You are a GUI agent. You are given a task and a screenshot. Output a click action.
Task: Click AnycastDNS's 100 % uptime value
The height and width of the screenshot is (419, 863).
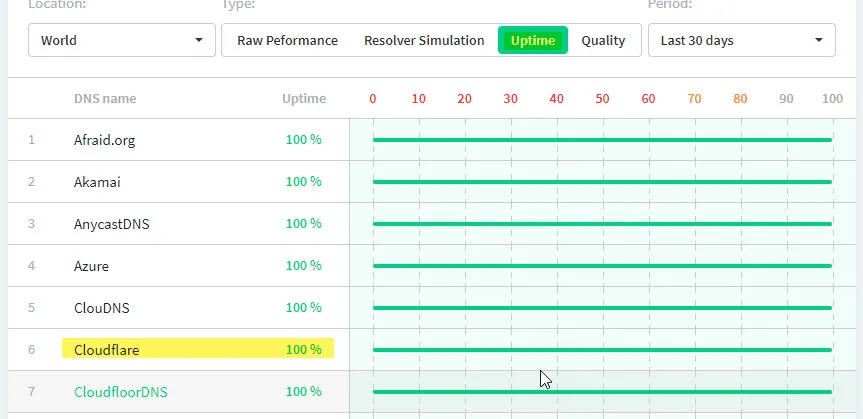304,223
